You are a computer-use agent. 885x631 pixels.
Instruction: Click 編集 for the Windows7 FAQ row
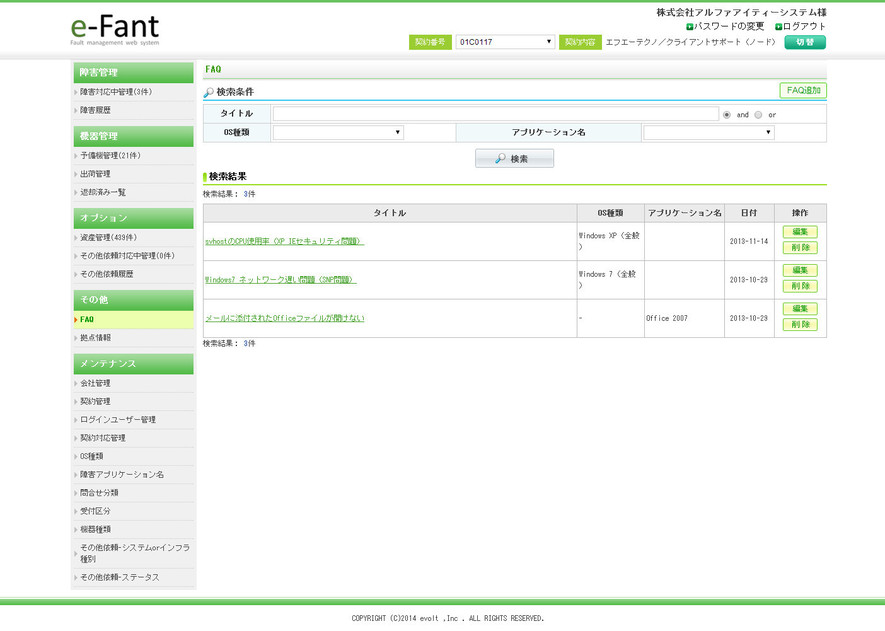(x=800, y=270)
